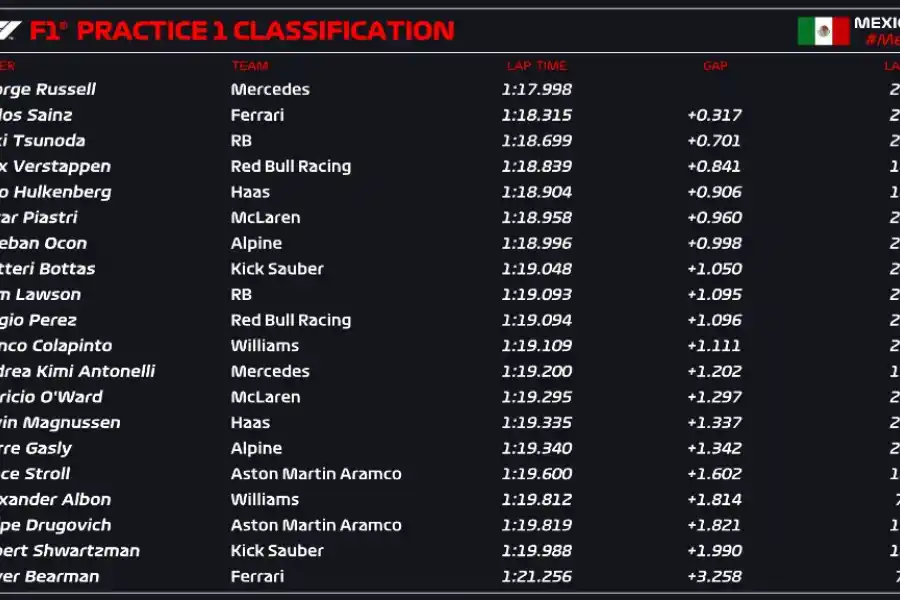The width and height of the screenshot is (900, 600).
Task: Click the Mexican flag icon
Action: click(x=823, y=31)
